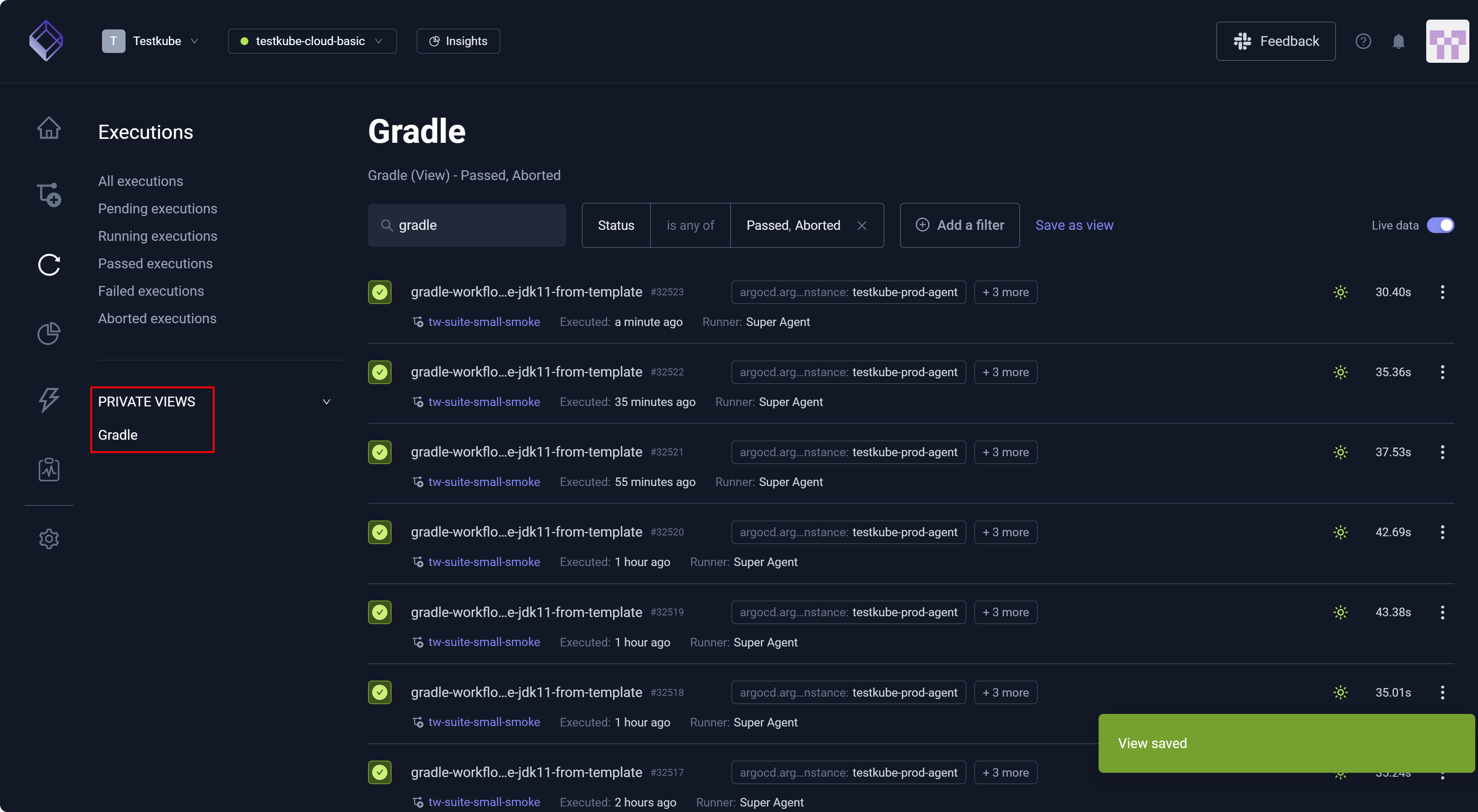1478x812 pixels.
Task: Open the create test workflow sidebar icon
Action: pos(49,195)
